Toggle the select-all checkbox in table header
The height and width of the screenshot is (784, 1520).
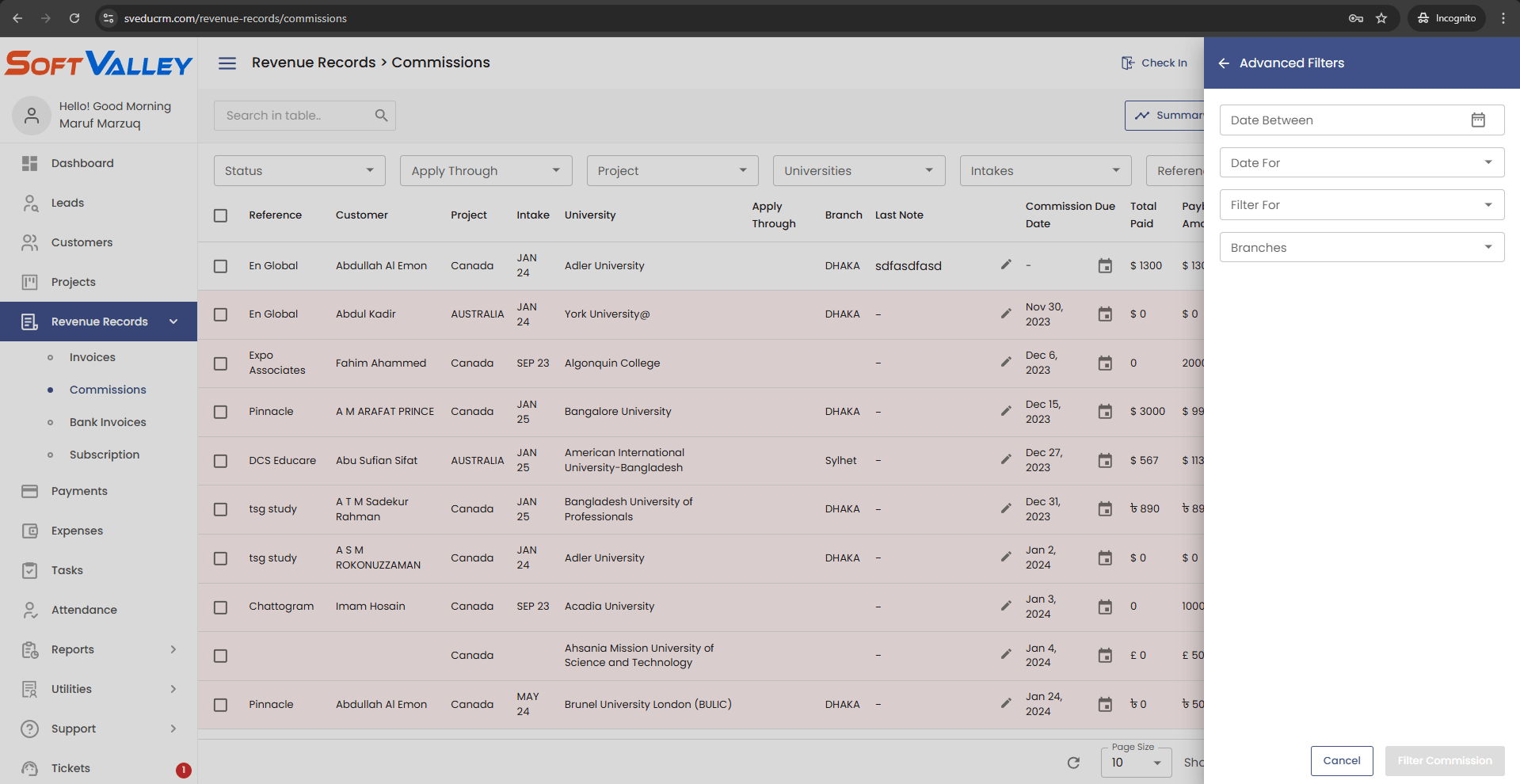pos(221,215)
